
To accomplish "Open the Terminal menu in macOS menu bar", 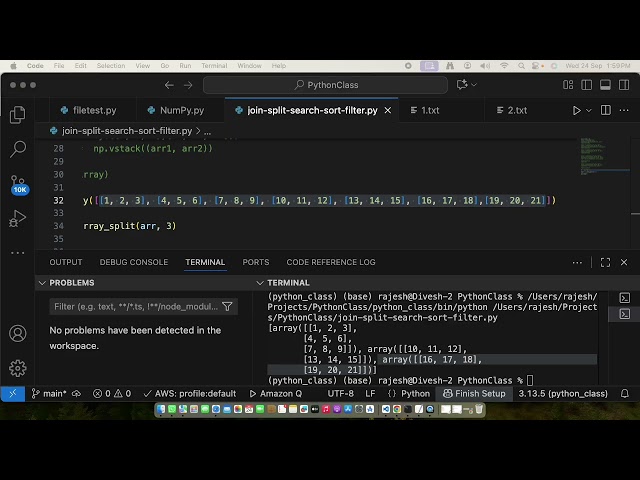I will coord(214,66).
